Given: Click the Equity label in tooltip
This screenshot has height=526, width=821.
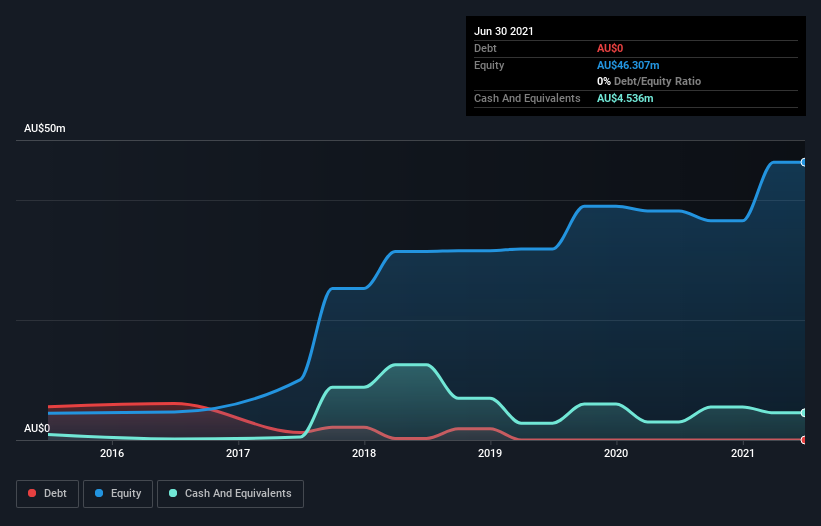Looking at the screenshot, I should click(489, 65).
